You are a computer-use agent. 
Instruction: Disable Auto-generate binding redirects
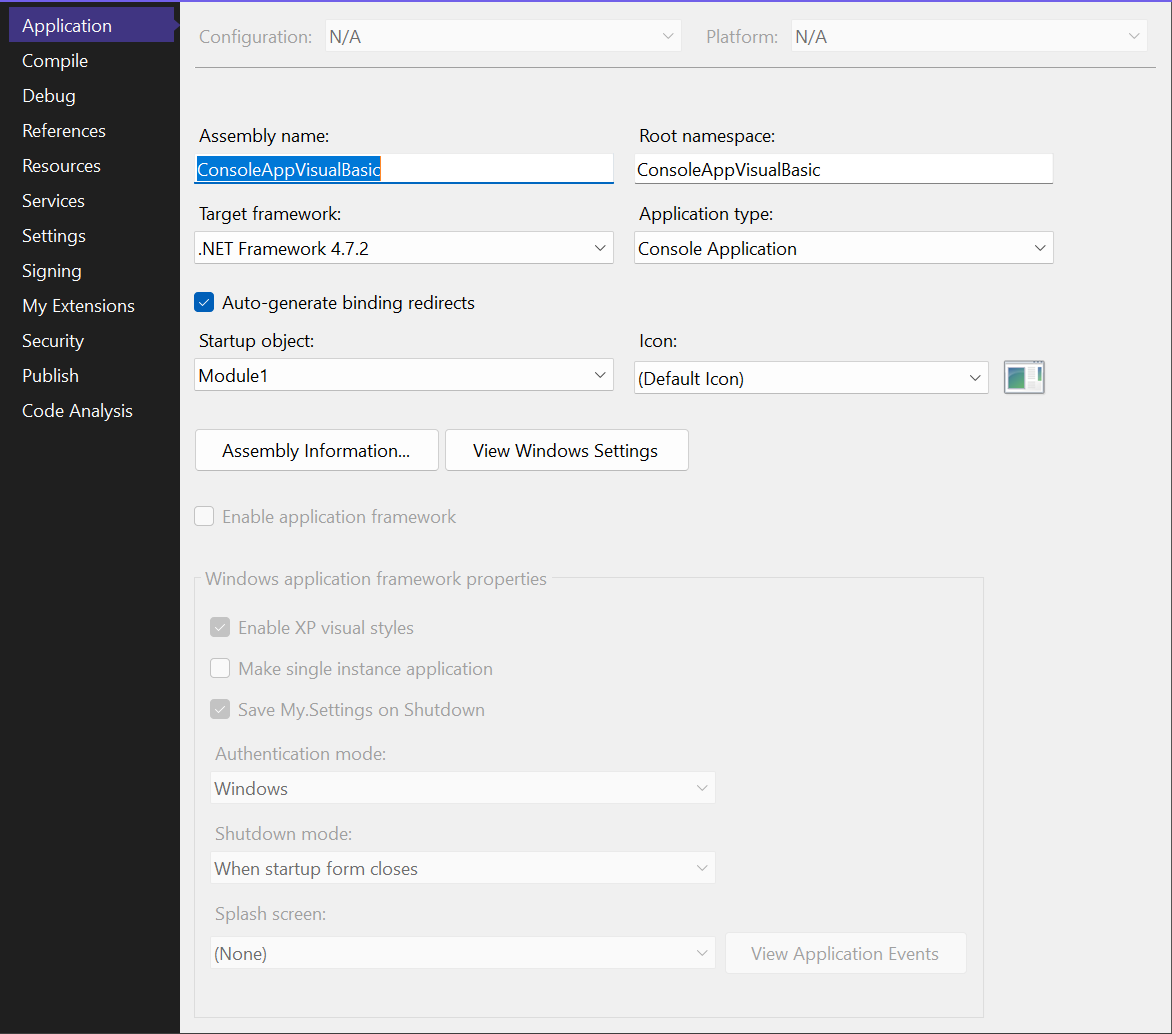point(204,301)
